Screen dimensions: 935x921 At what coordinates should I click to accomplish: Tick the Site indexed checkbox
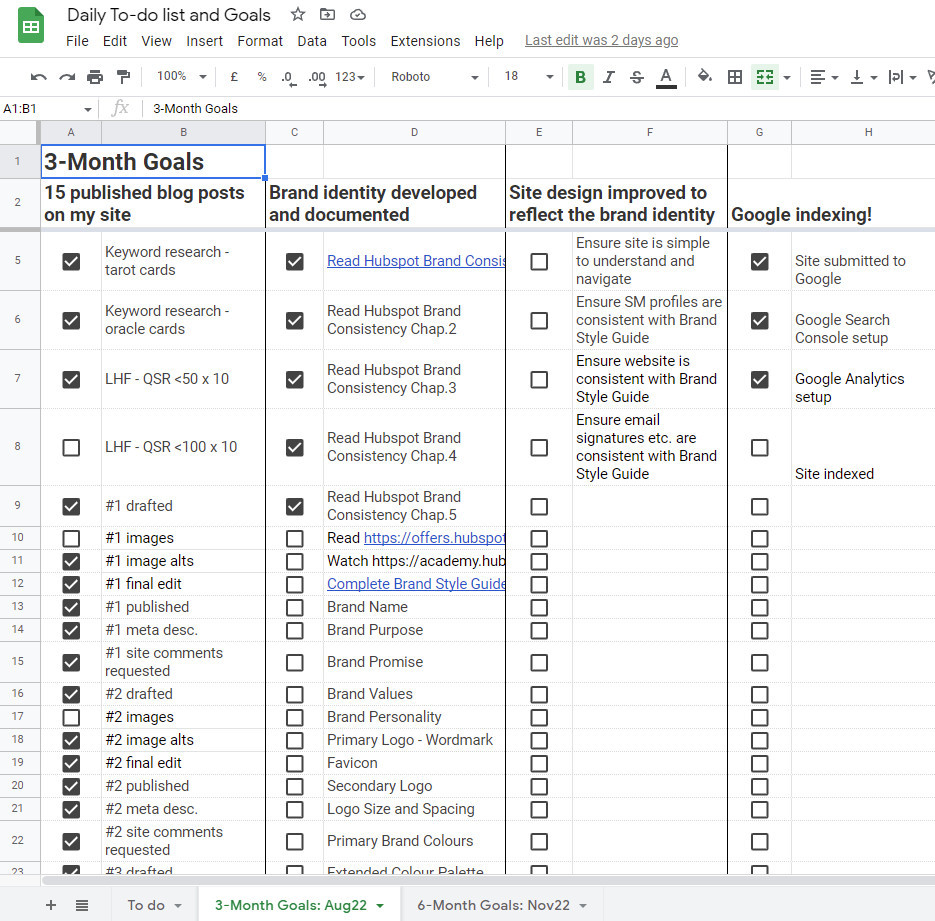759,447
